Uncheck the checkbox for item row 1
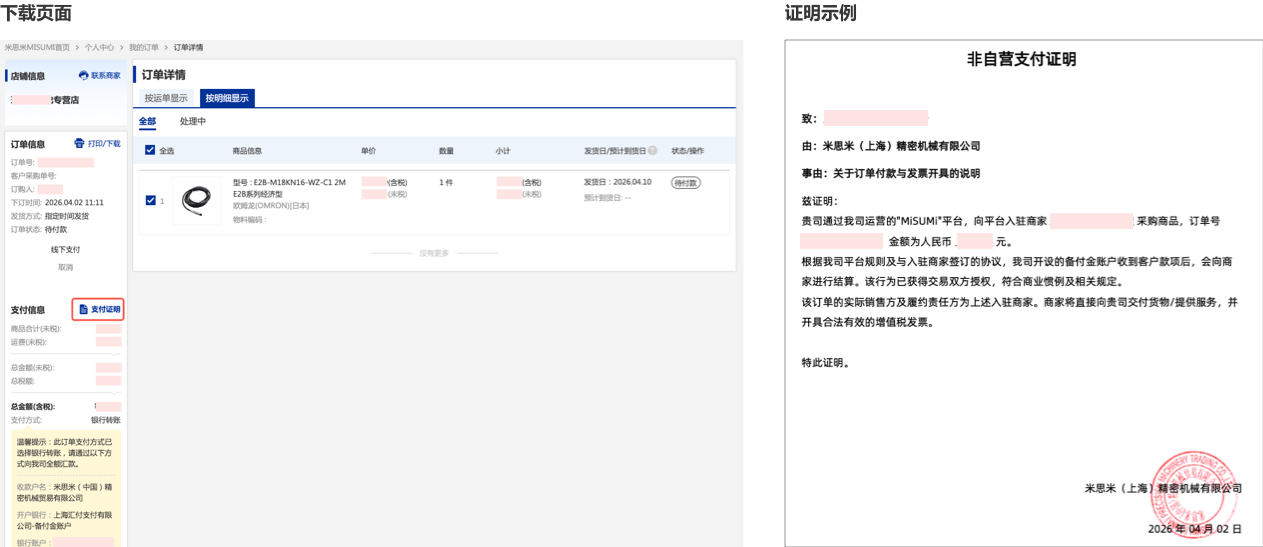 click(x=151, y=200)
